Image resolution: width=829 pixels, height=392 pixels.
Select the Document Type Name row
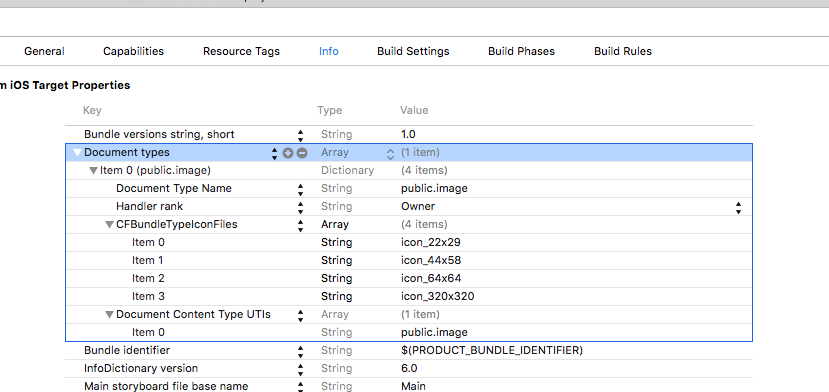(x=409, y=188)
